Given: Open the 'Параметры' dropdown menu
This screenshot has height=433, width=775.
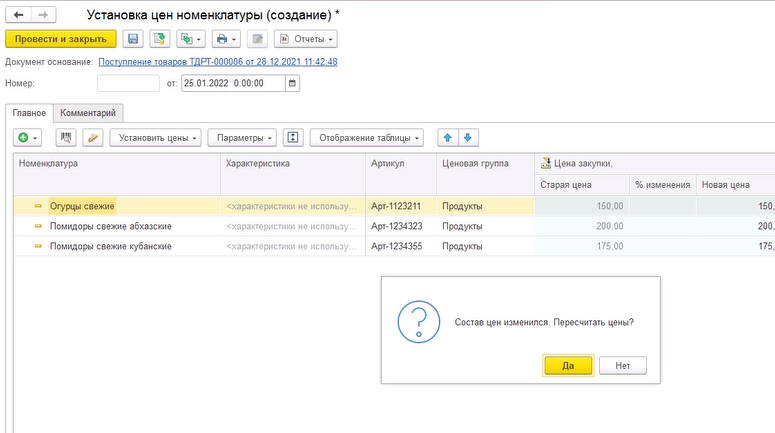Looking at the screenshot, I should coord(244,137).
